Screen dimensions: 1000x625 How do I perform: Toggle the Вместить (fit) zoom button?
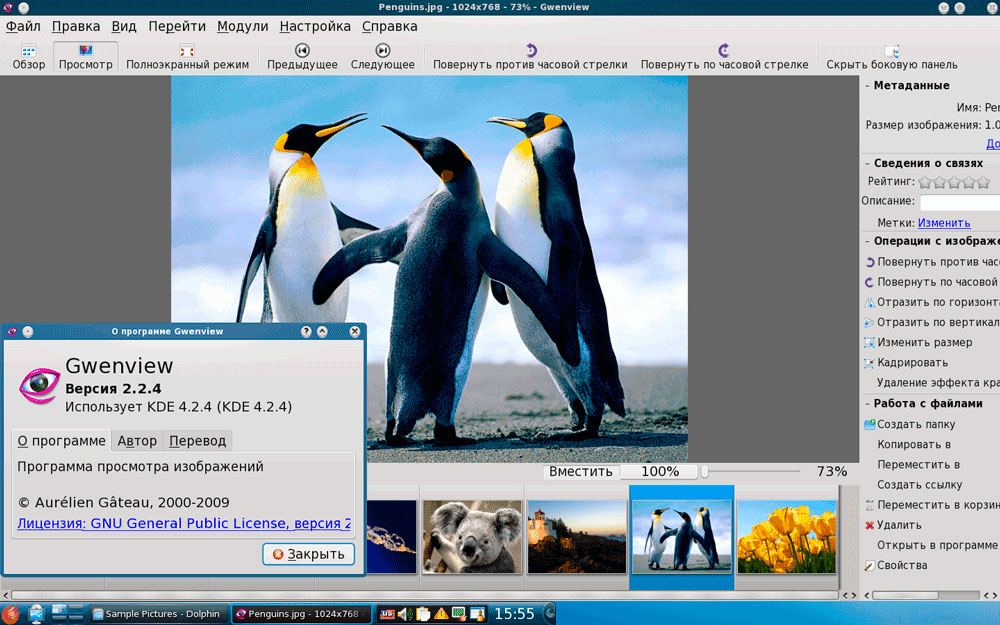(x=581, y=471)
